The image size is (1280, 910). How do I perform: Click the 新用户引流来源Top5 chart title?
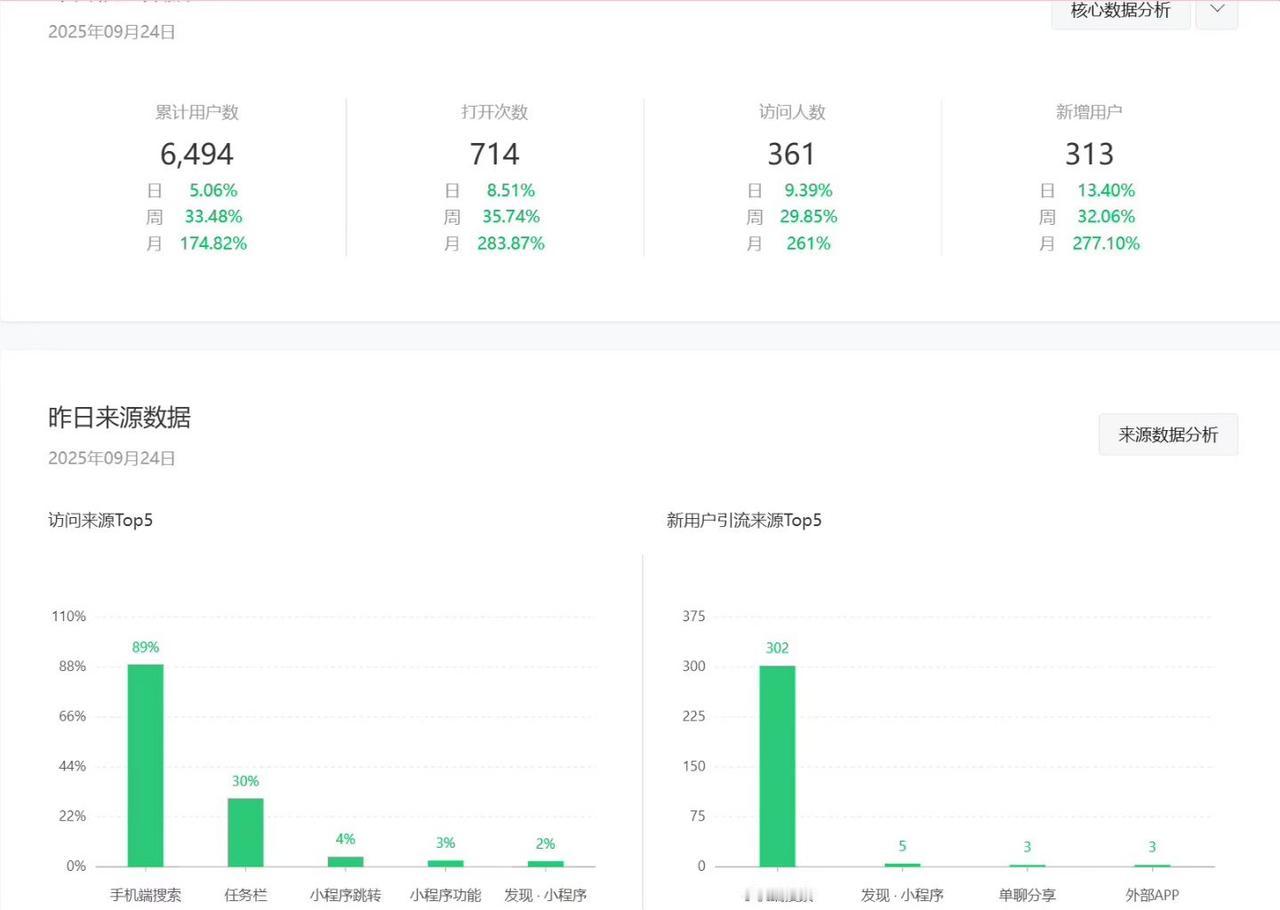coord(744,520)
